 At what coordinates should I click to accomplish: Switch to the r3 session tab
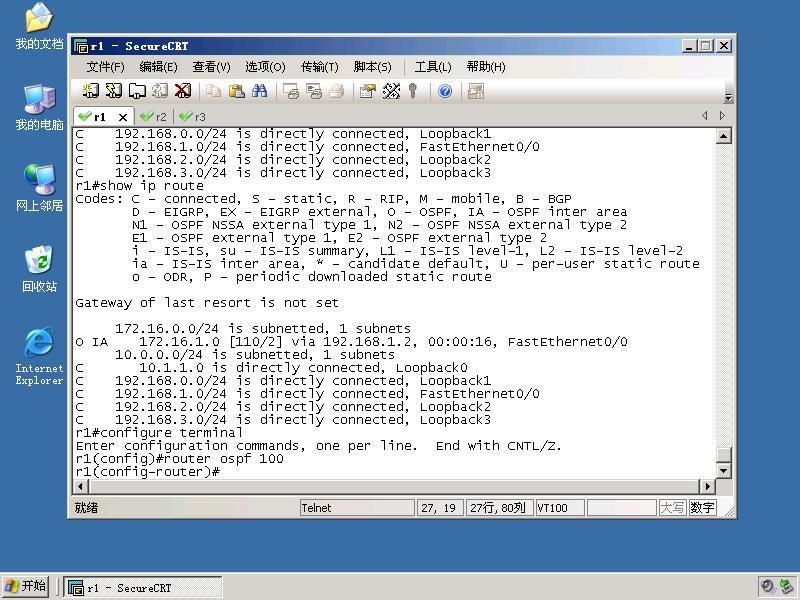click(193, 117)
